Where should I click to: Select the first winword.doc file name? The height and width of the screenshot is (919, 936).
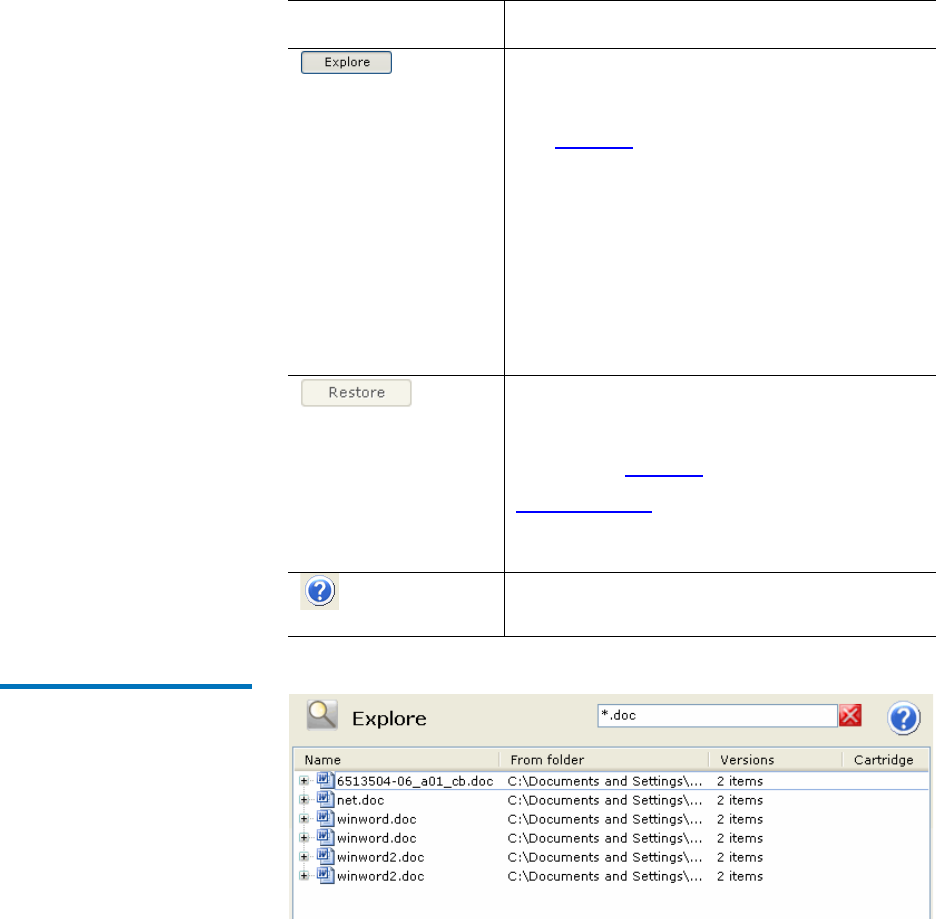coord(377,819)
